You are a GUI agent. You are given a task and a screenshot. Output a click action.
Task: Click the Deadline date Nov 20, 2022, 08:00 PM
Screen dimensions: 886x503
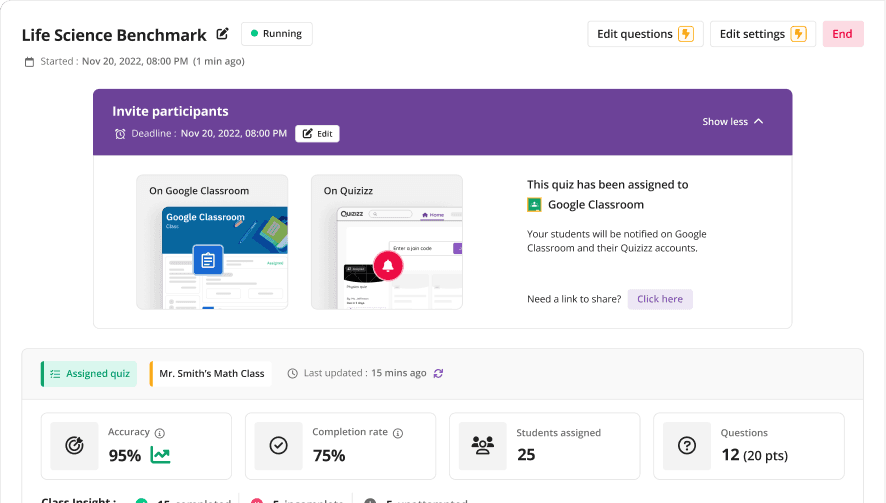[x=234, y=133]
